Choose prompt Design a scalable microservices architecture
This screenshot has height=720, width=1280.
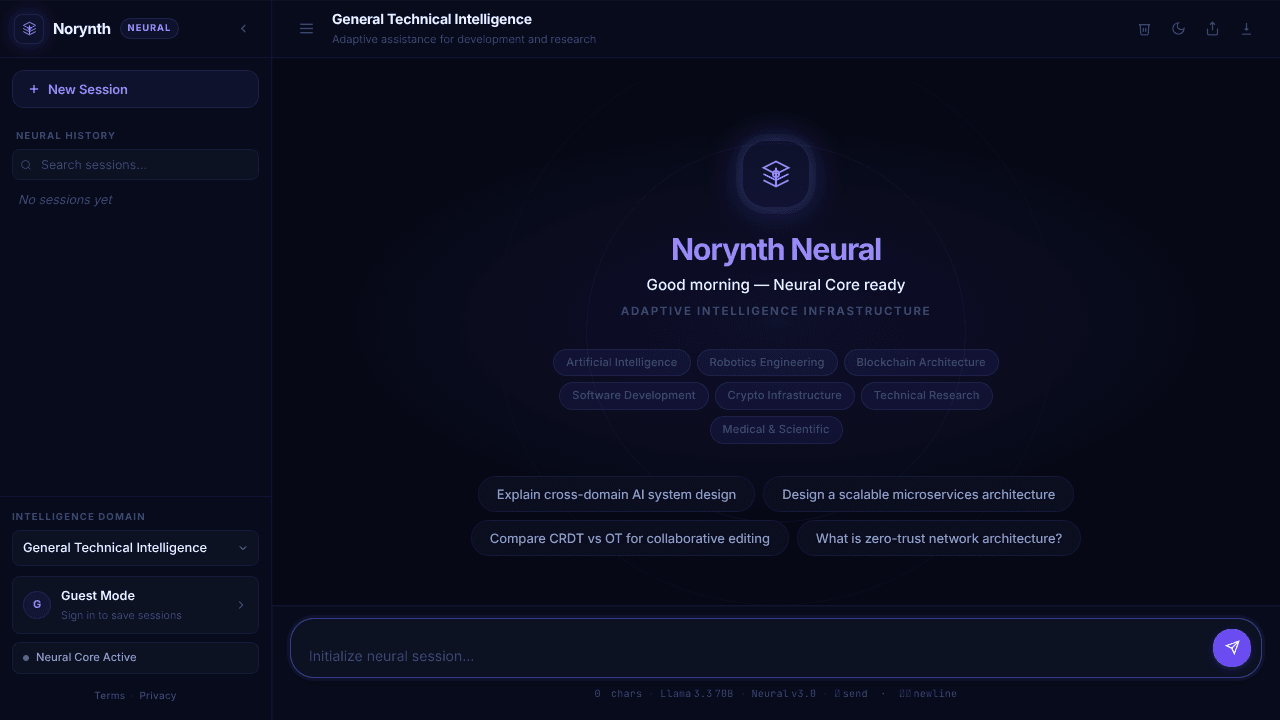[x=918, y=494]
